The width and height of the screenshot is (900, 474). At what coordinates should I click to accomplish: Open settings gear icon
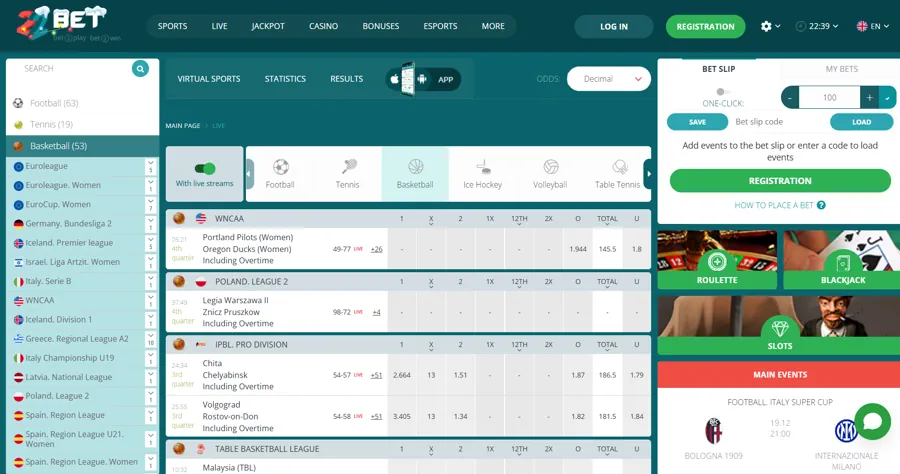[x=766, y=26]
